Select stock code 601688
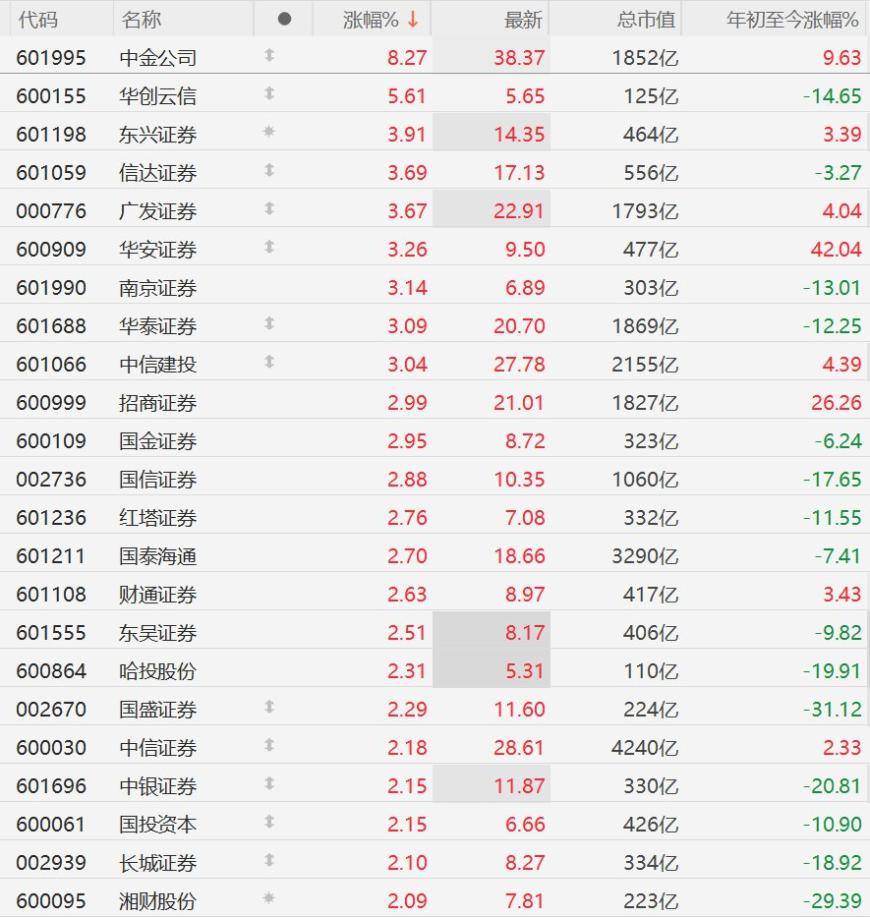This screenshot has height=917, width=870. (51, 326)
